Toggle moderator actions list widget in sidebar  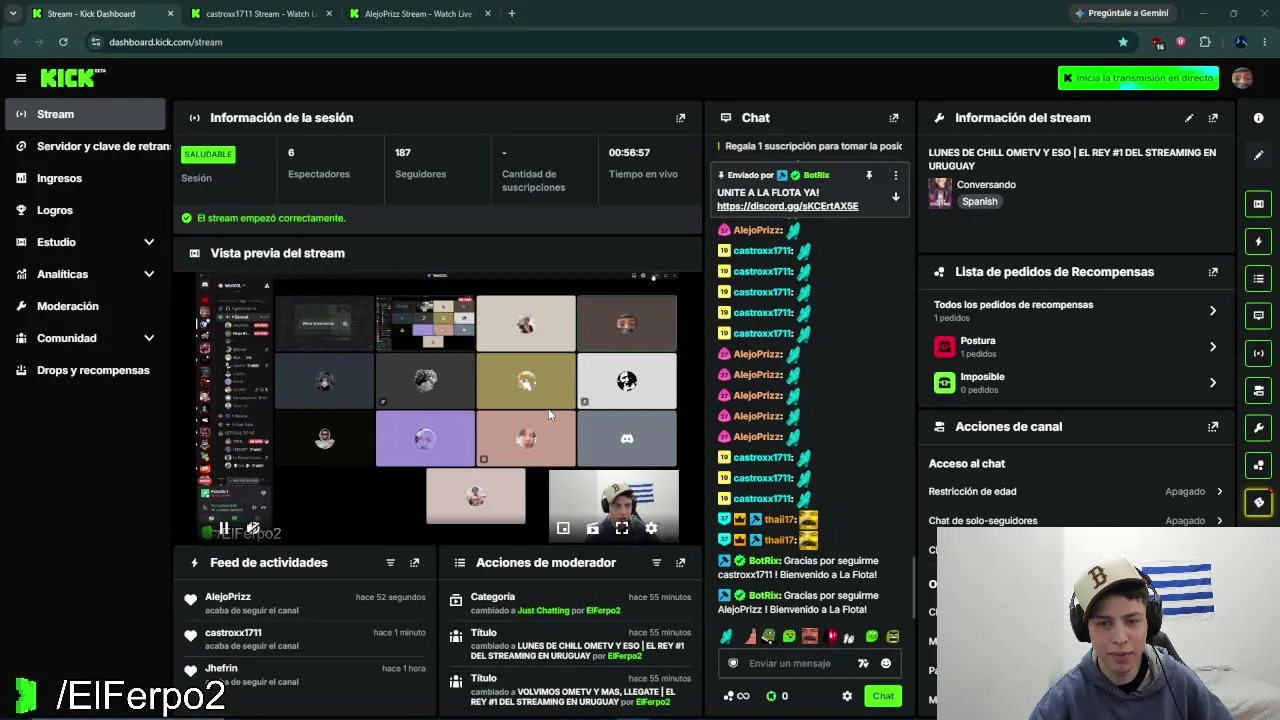pyautogui.click(x=1259, y=278)
